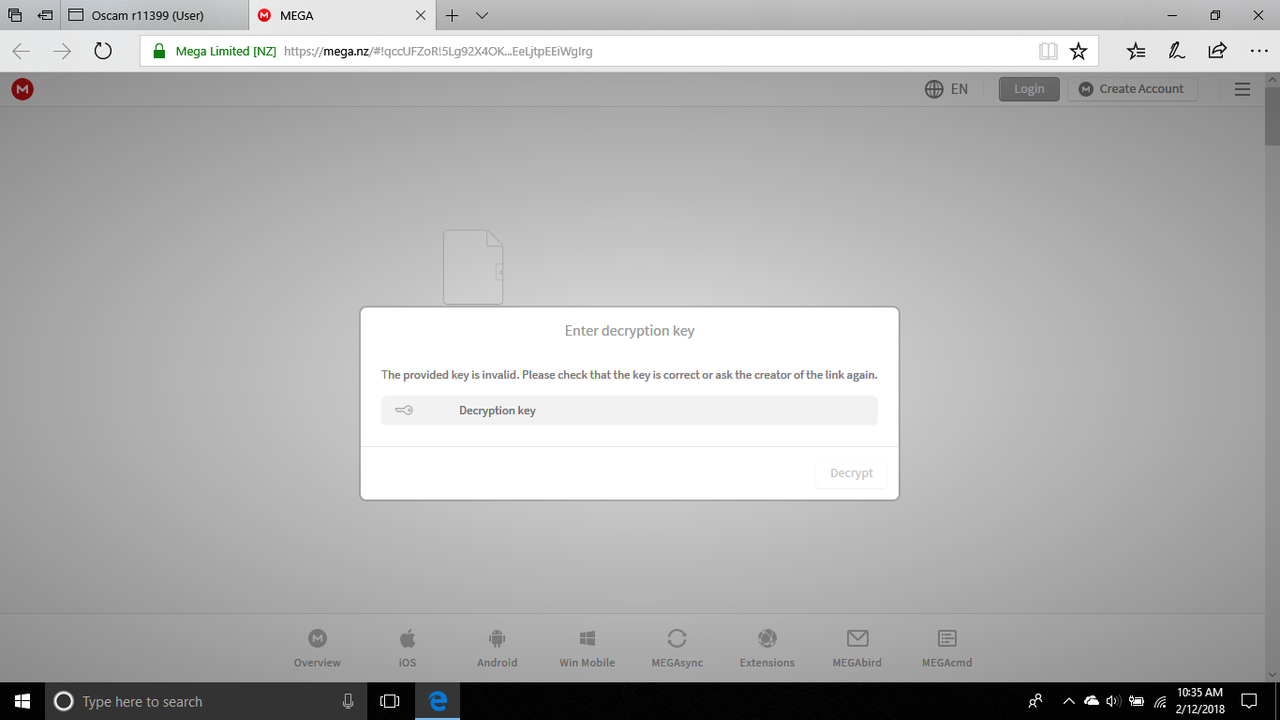This screenshot has height=720, width=1280.
Task: Open the Favorites hub icon
Action: point(1136,51)
